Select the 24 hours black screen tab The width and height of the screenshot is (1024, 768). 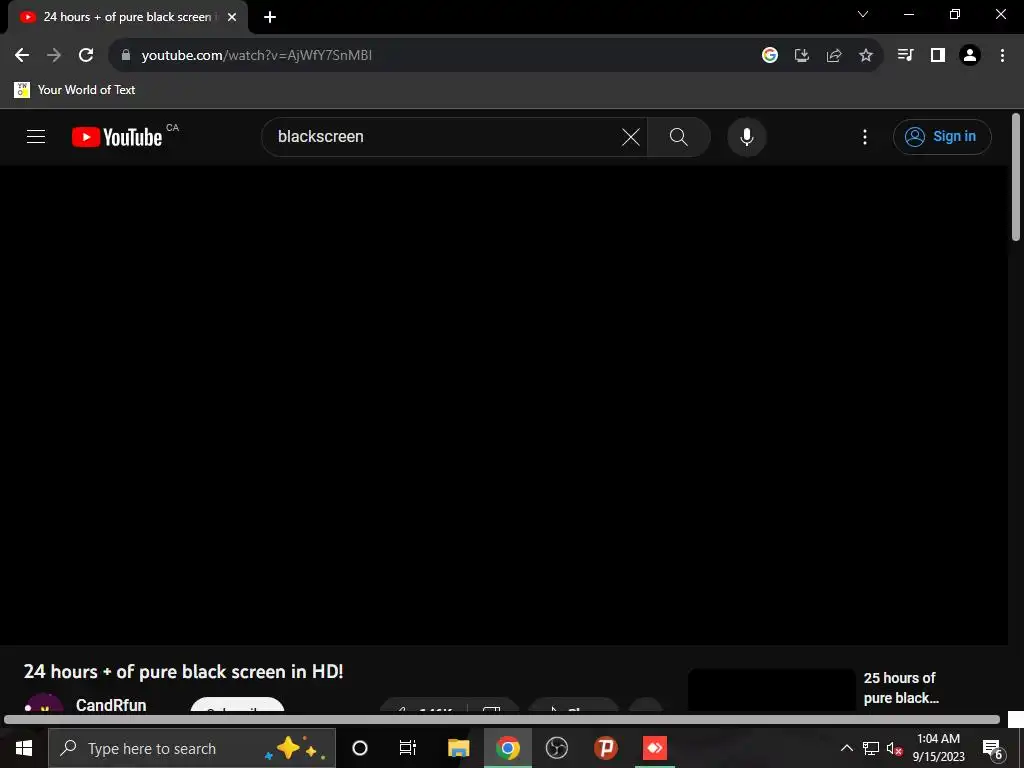126,17
